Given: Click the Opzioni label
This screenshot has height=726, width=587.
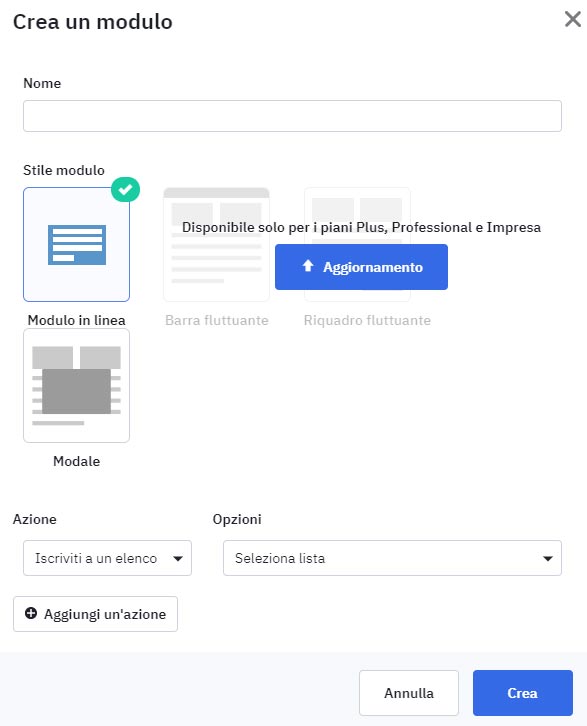Looking at the screenshot, I should (x=237, y=519).
